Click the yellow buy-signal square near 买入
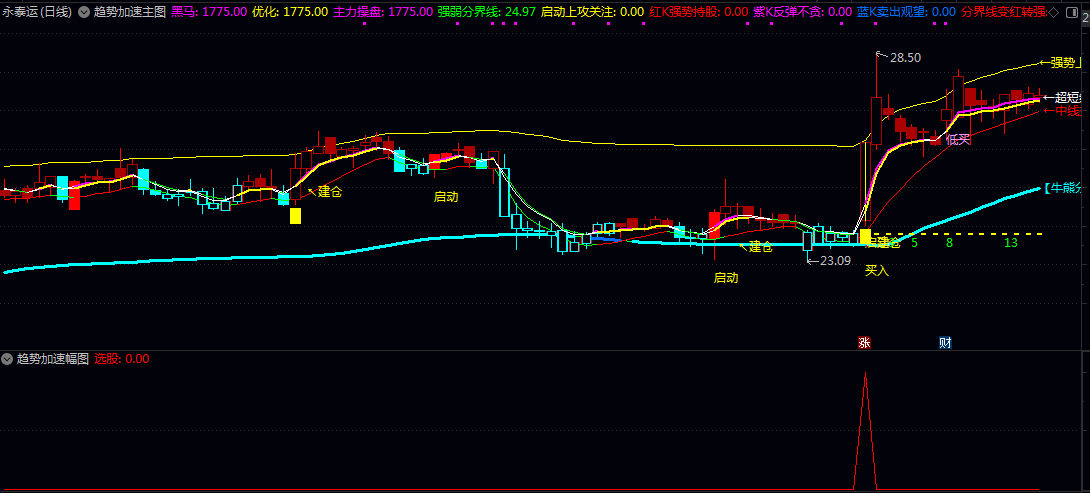This screenshot has height=493, width=1090. click(x=865, y=236)
